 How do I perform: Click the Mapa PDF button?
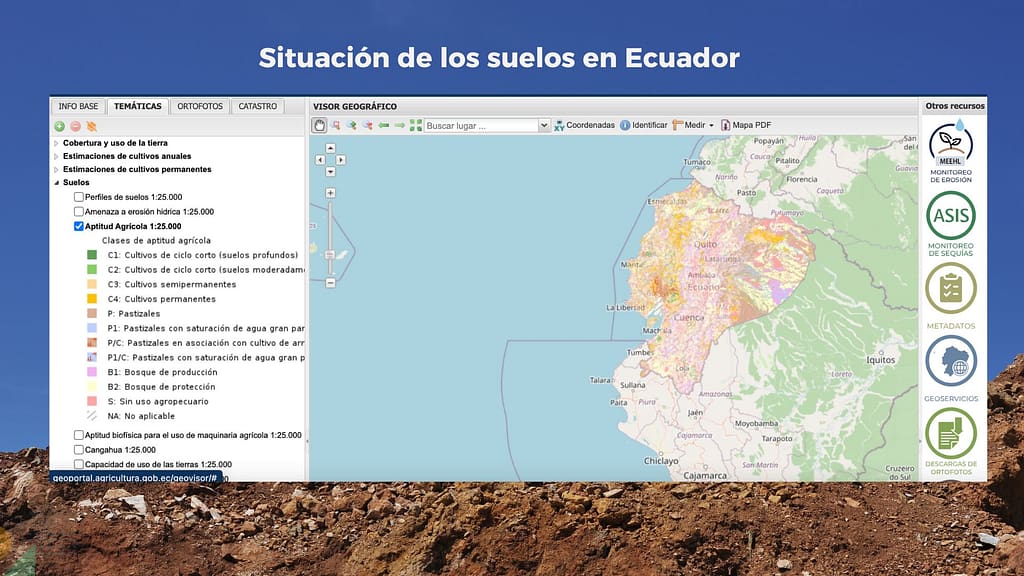click(745, 125)
